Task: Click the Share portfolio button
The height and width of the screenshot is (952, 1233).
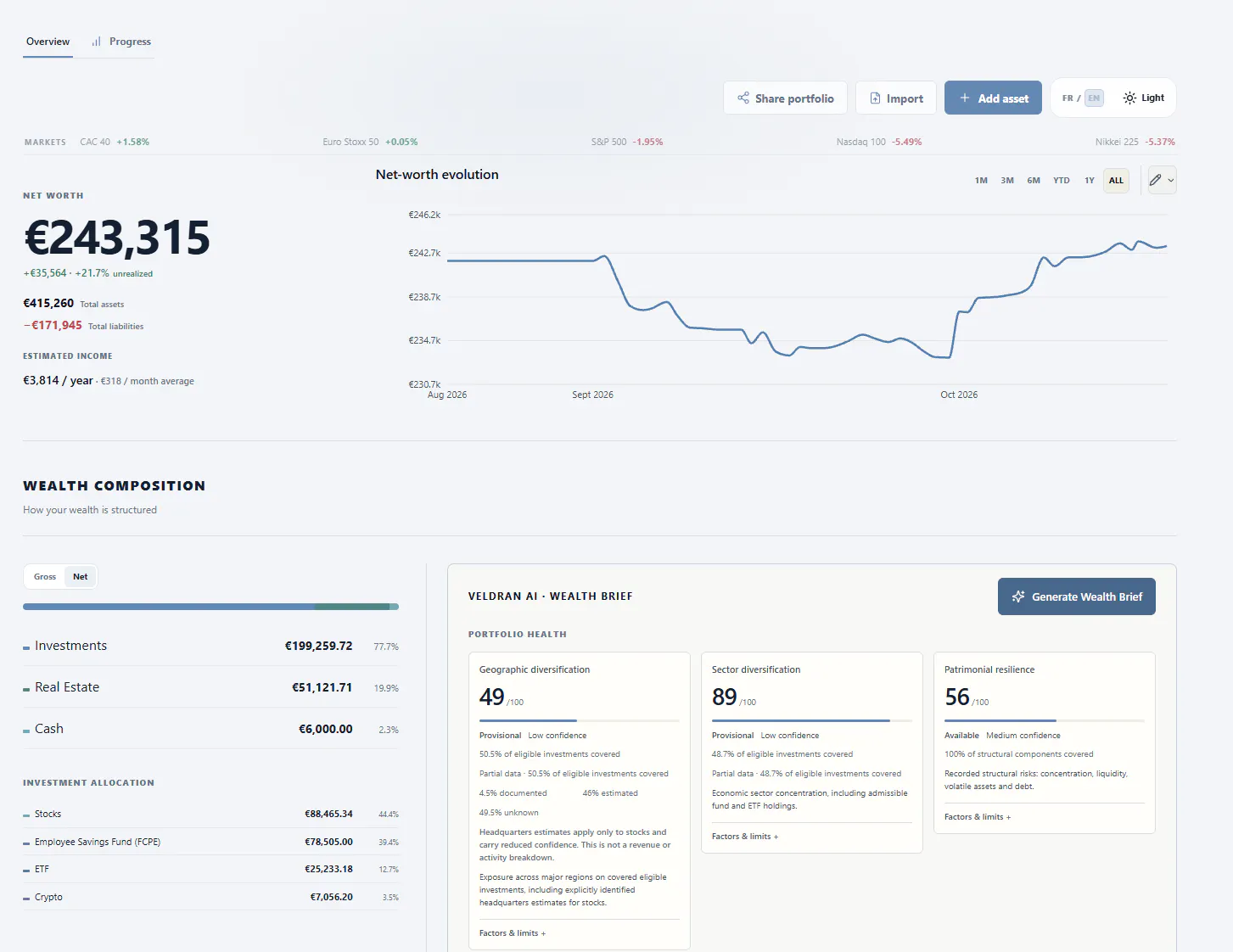Action: pyautogui.click(x=786, y=98)
